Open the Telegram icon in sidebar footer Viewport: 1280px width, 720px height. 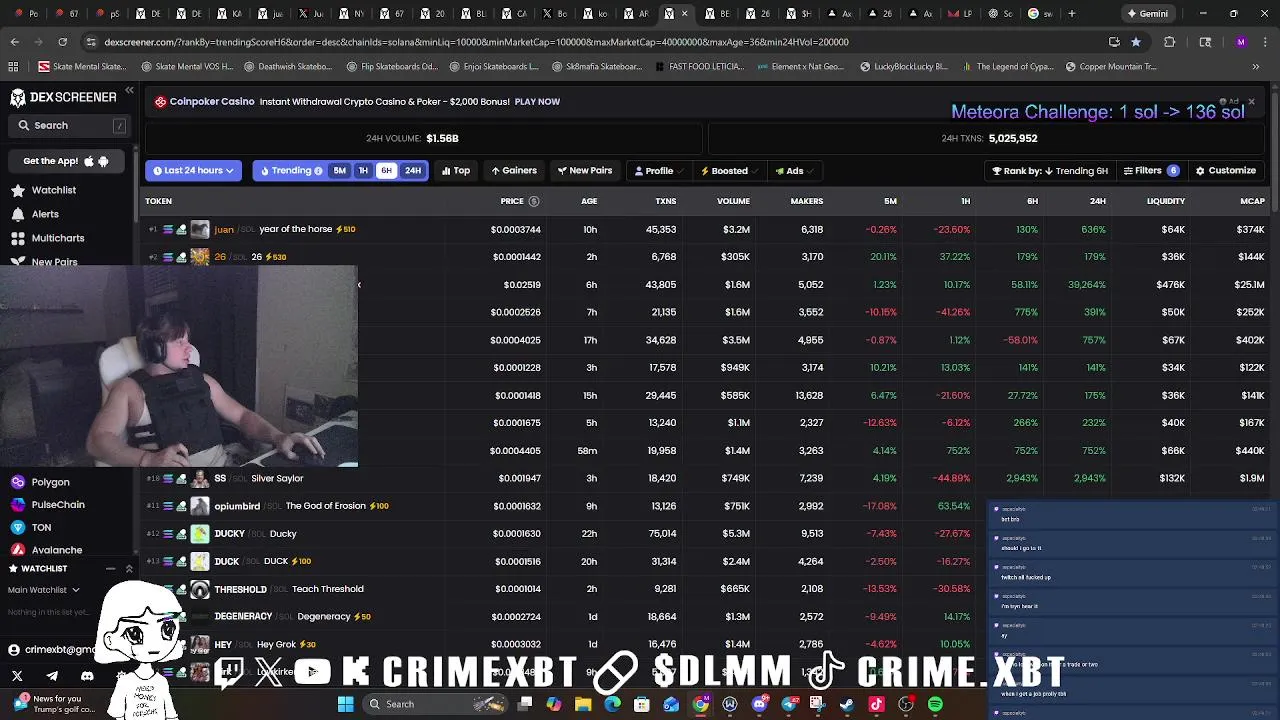click(x=52, y=676)
